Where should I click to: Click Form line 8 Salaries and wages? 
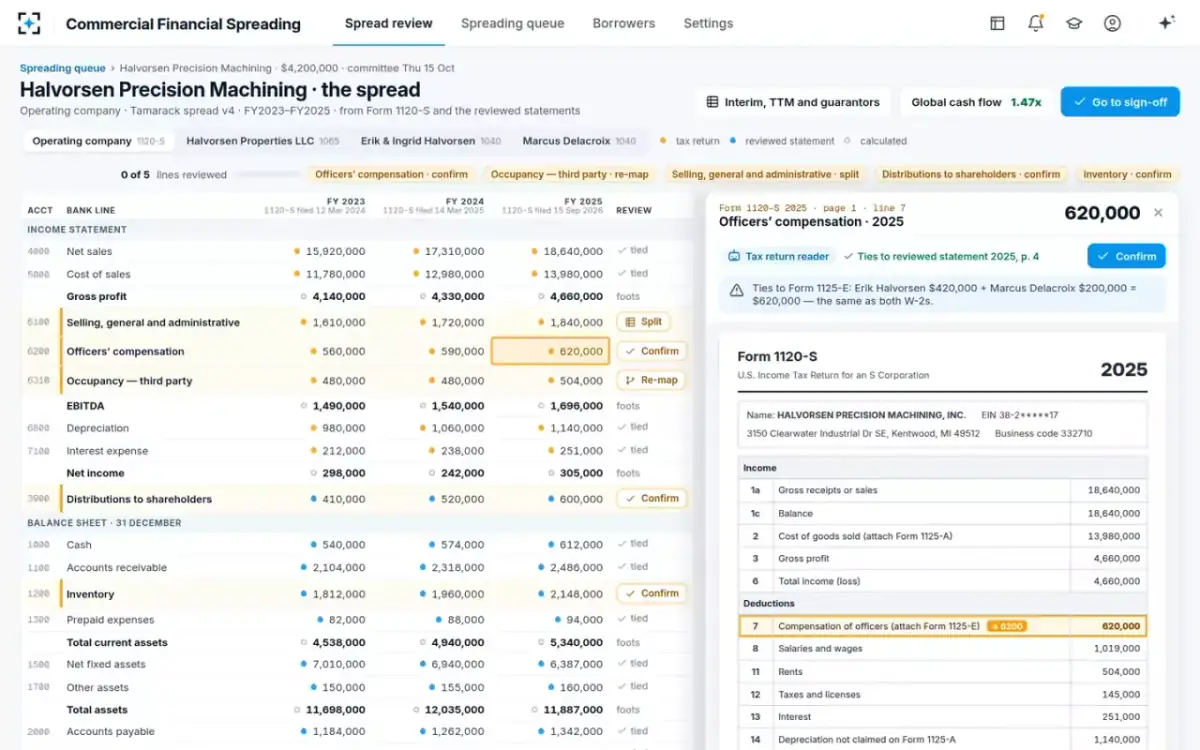tap(943, 649)
